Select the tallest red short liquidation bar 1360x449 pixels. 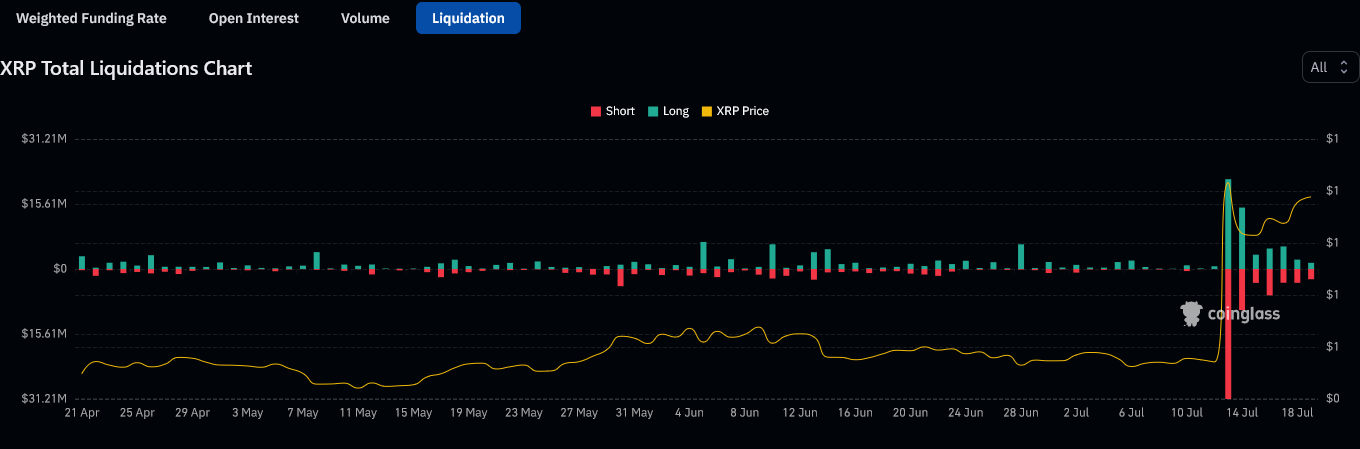point(1228,333)
